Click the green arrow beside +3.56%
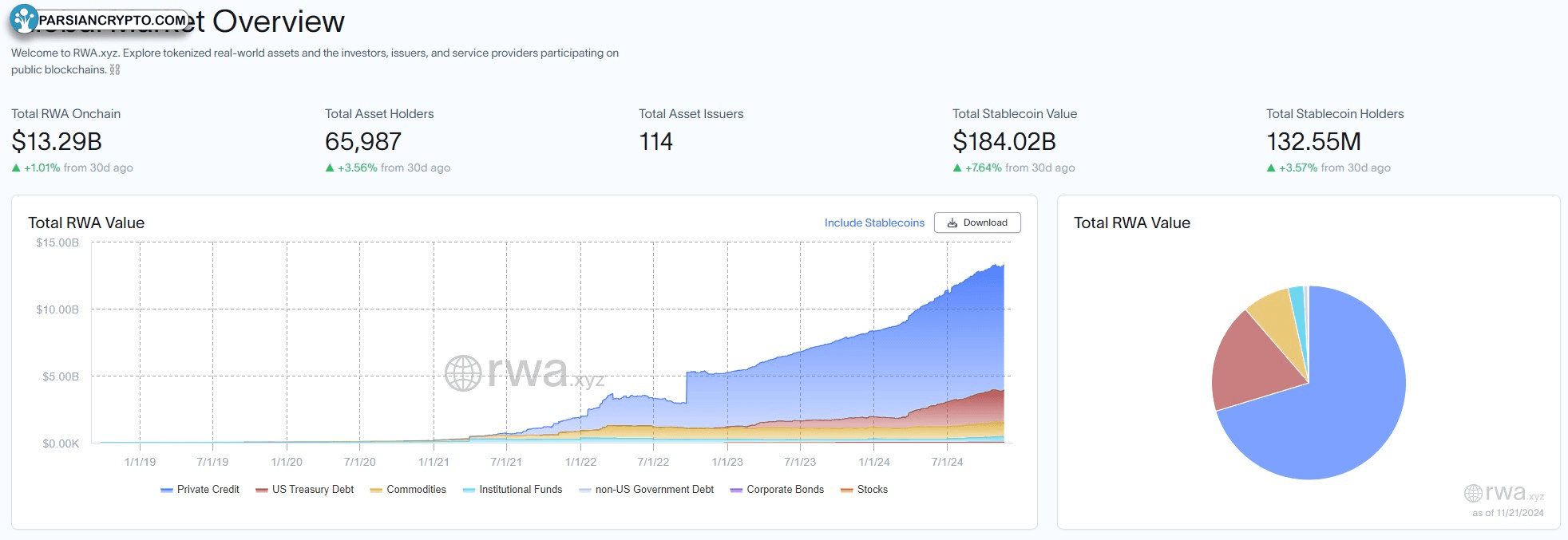Screen dimensions: 1568x540 coord(330,168)
